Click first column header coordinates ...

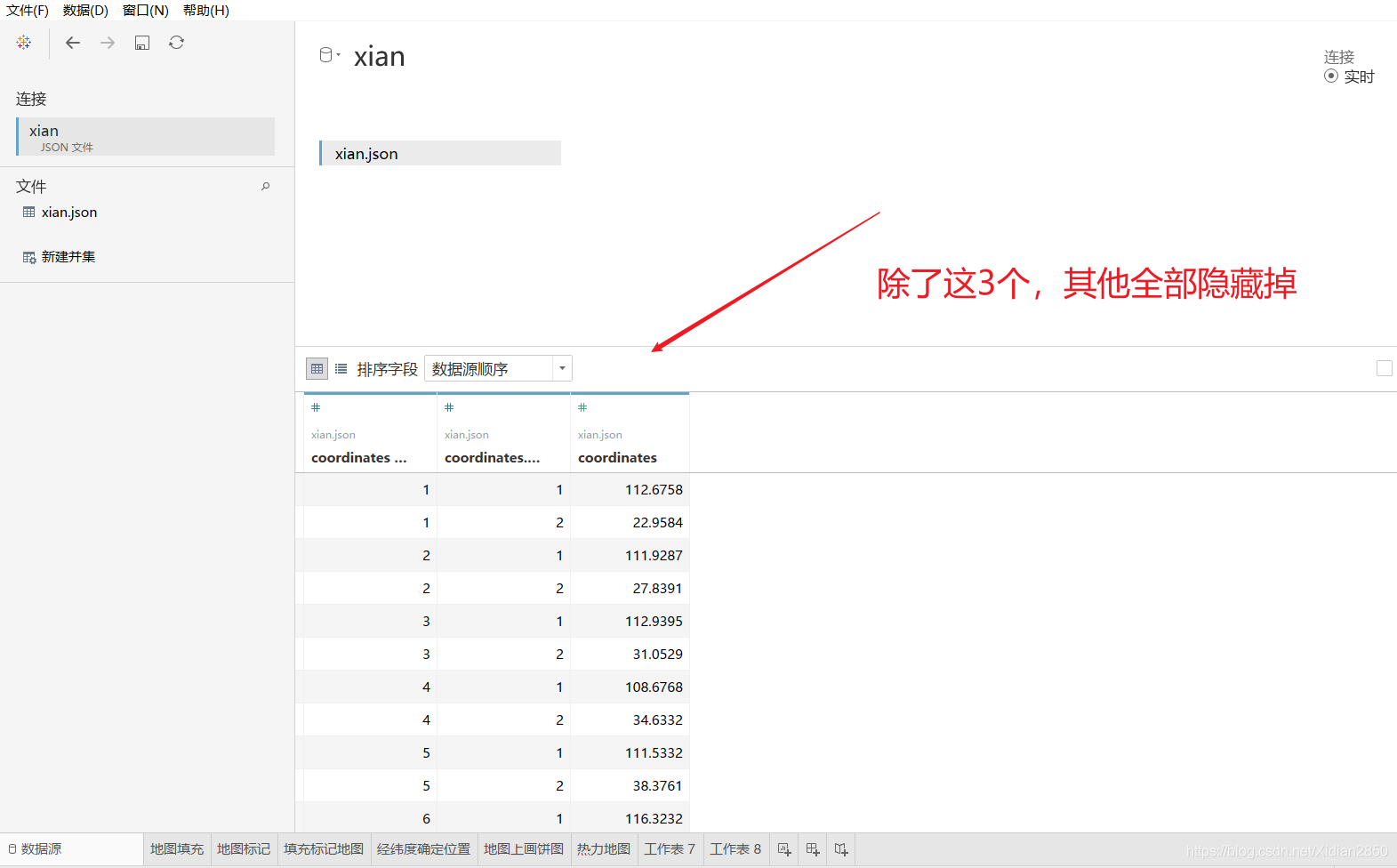(359, 457)
